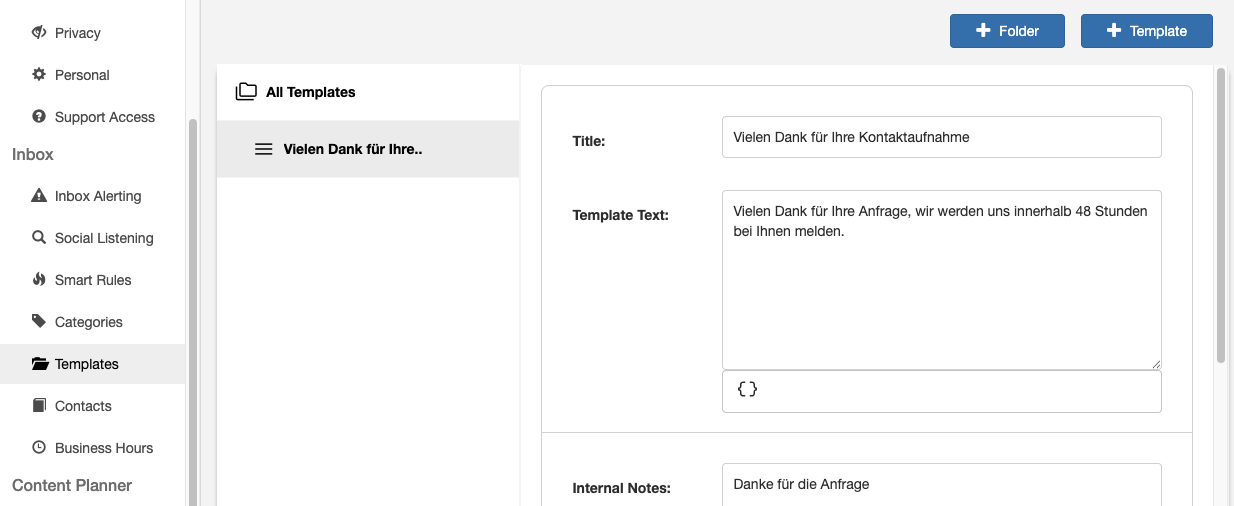Click the plus icon on Template button
Viewport: 1234px width, 506px height.
point(1114,31)
